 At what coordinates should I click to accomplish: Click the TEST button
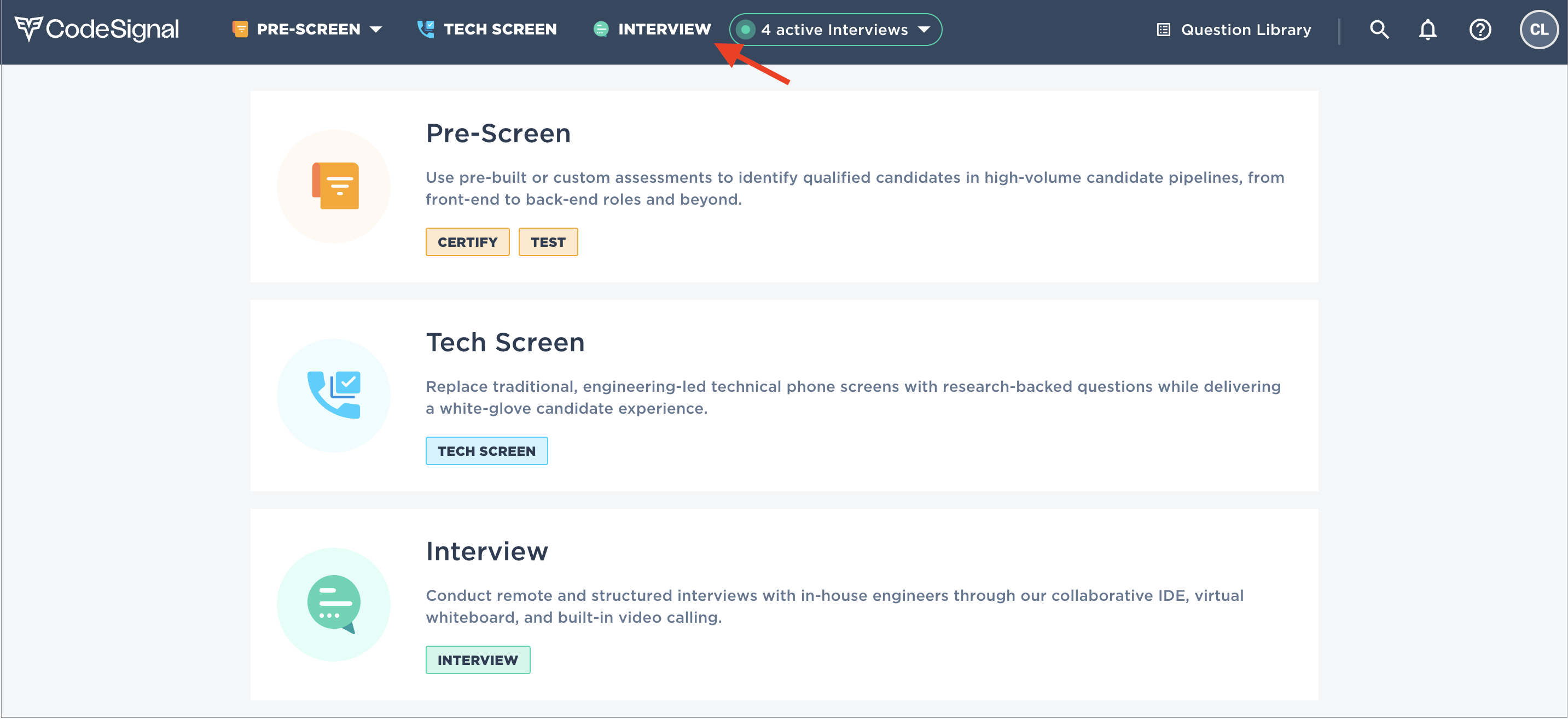[x=548, y=242]
